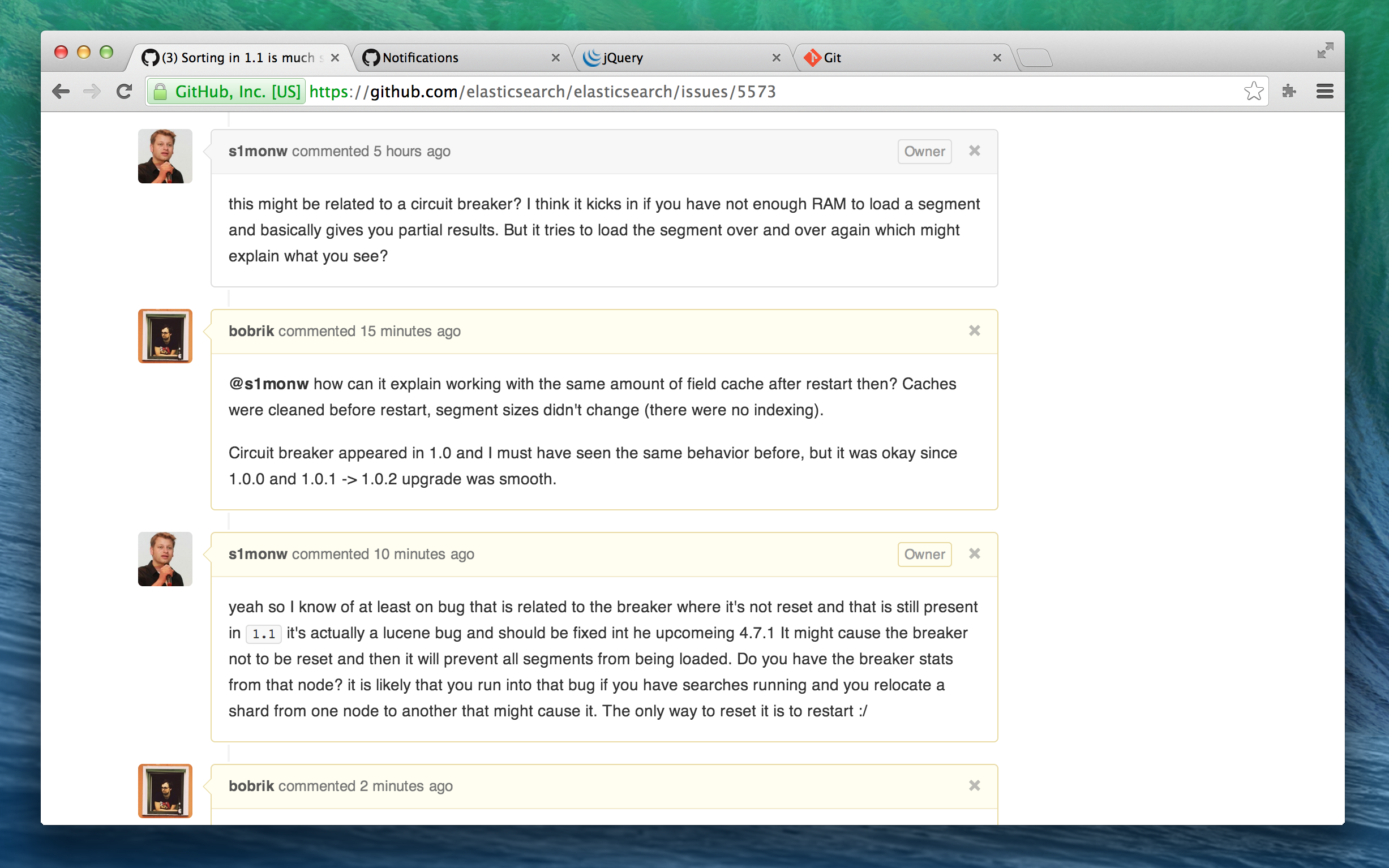Click the Git logo favicon on its tab
Viewport: 1389px width, 868px height.
(x=812, y=57)
